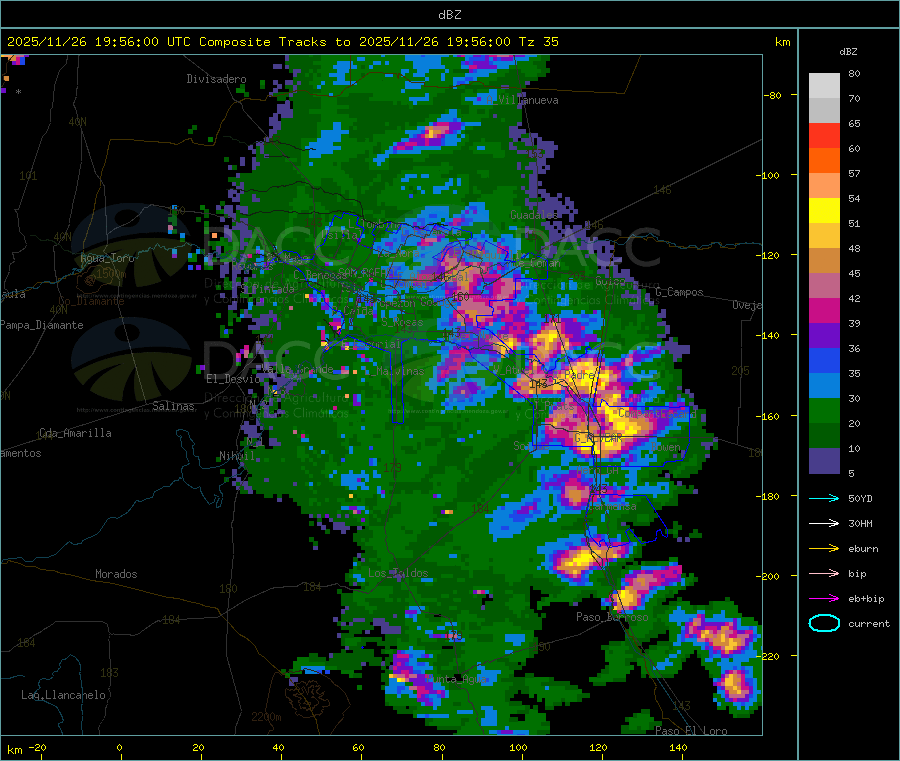Click the Paso El Loro map label
Viewport: 900px width, 761px height.
click(691, 731)
